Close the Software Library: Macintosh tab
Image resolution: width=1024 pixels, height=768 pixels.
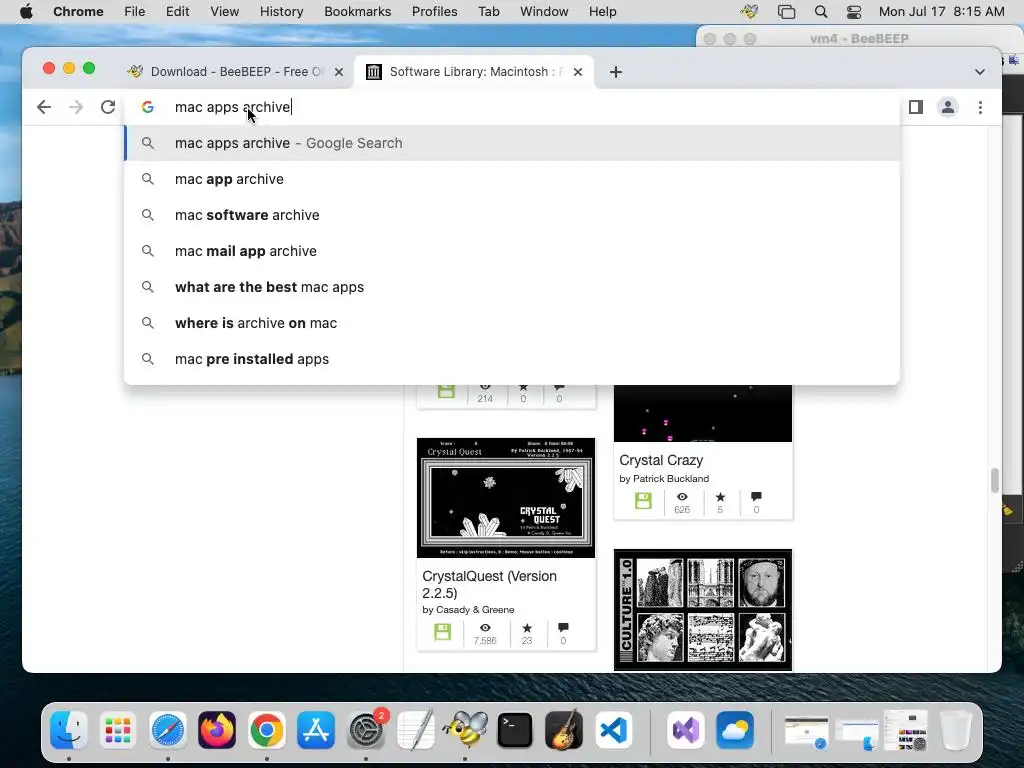tap(578, 72)
